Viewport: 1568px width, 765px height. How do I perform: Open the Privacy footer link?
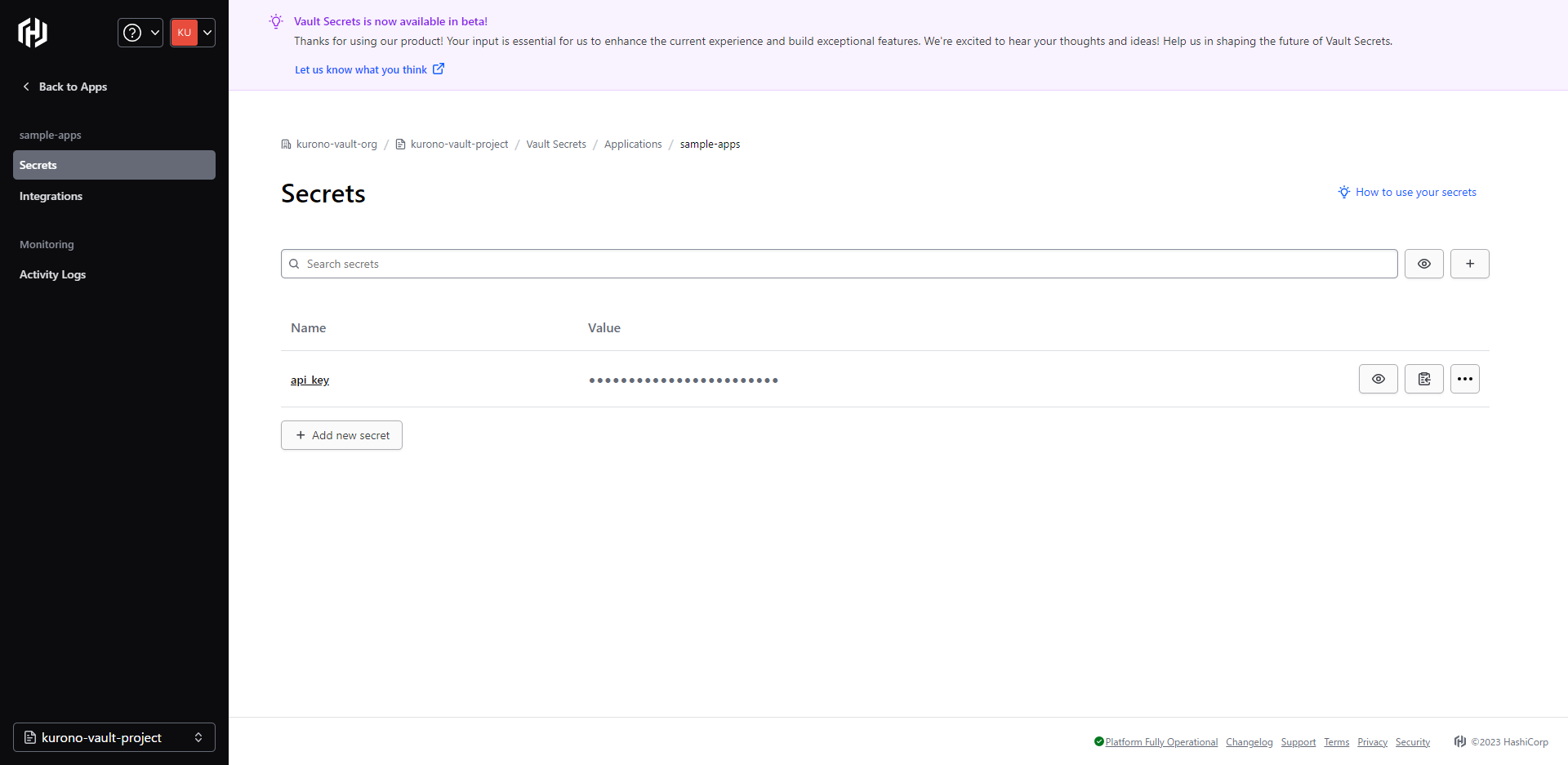tap(1372, 742)
